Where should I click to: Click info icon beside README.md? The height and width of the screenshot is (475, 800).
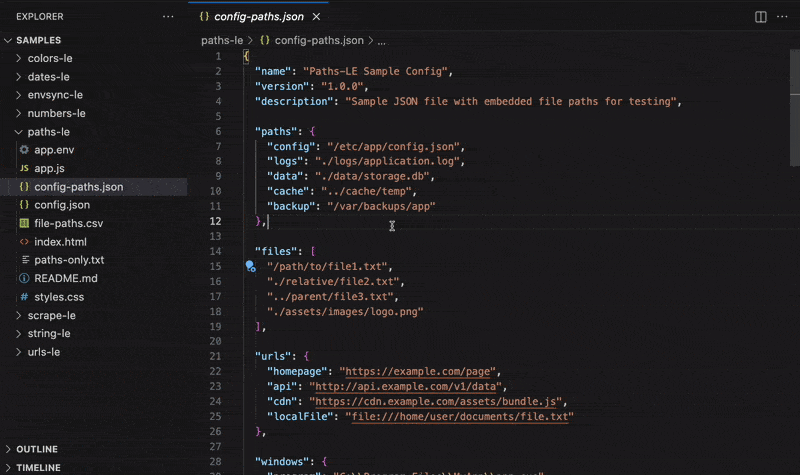pos(24,279)
